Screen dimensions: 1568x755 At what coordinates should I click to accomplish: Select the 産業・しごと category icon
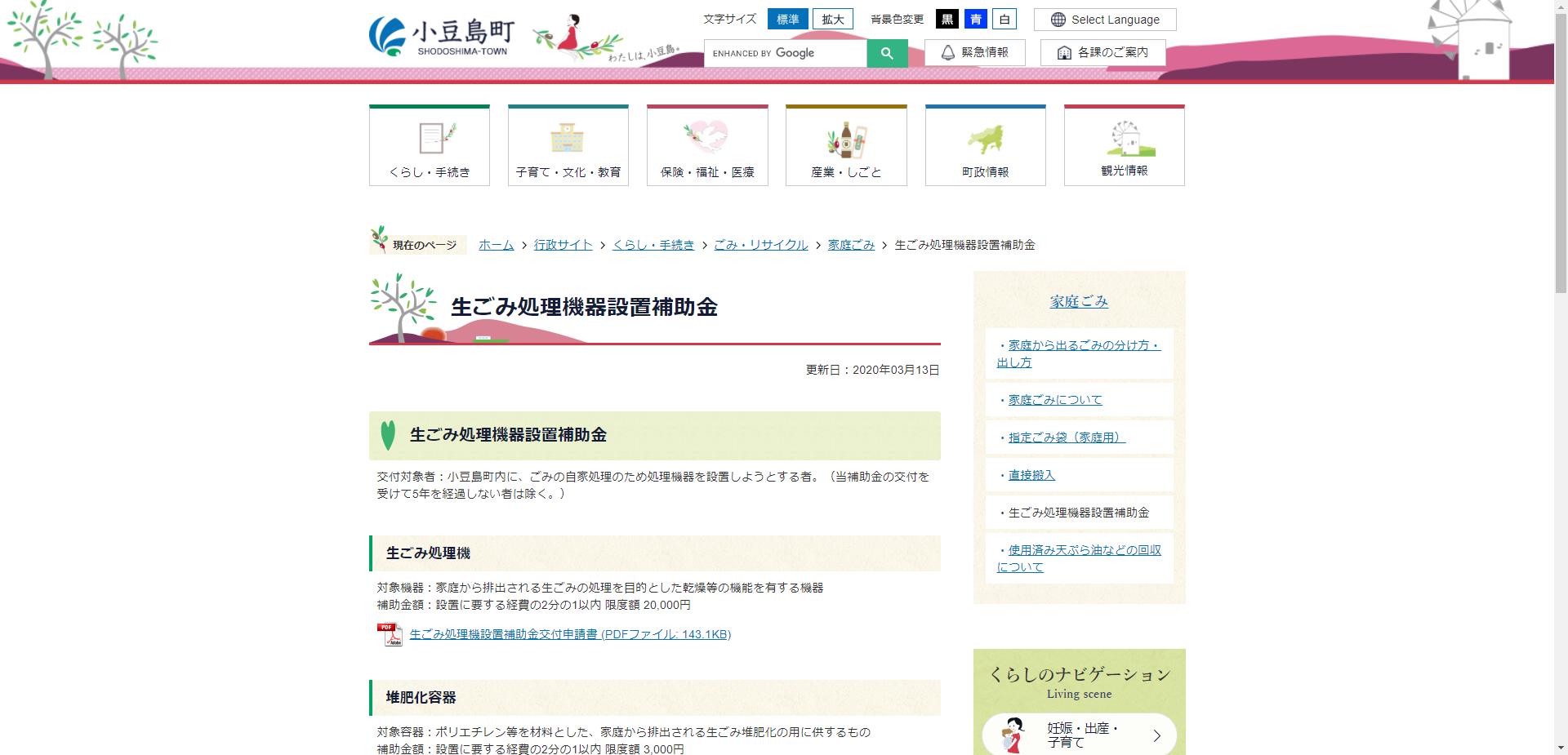point(846,140)
